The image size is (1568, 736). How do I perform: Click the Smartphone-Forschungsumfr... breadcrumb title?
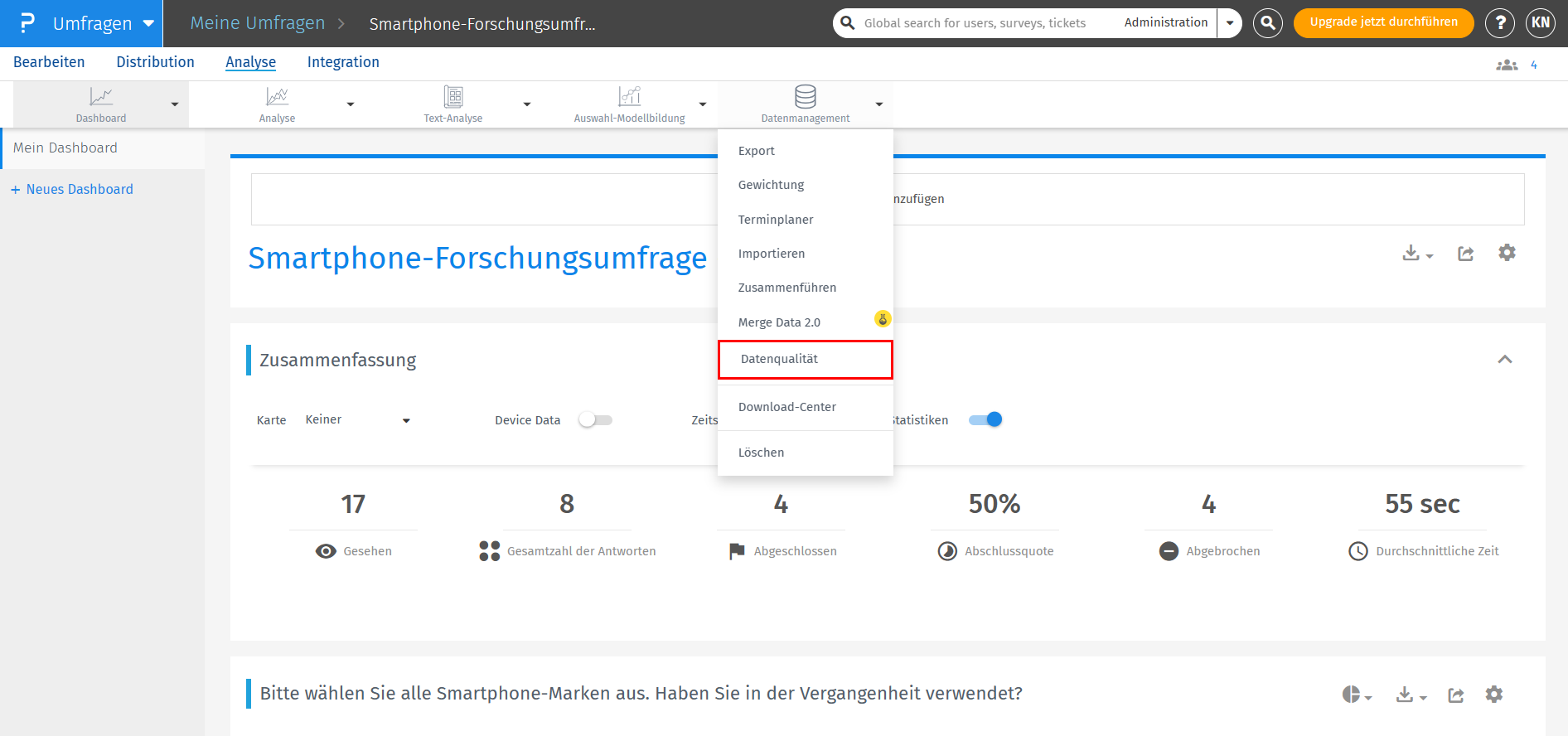[x=482, y=24]
